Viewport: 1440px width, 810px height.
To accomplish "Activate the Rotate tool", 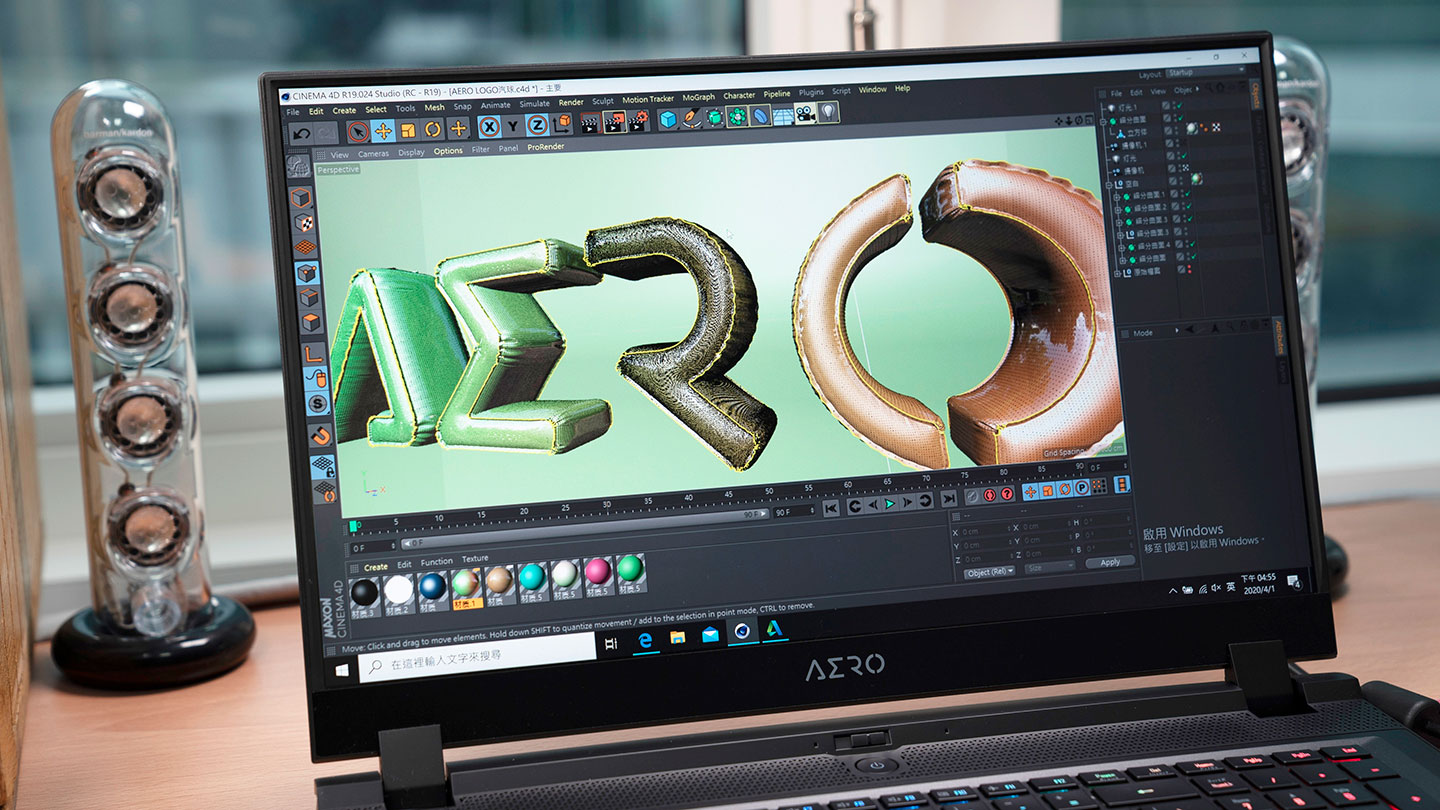I will (x=433, y=129).
